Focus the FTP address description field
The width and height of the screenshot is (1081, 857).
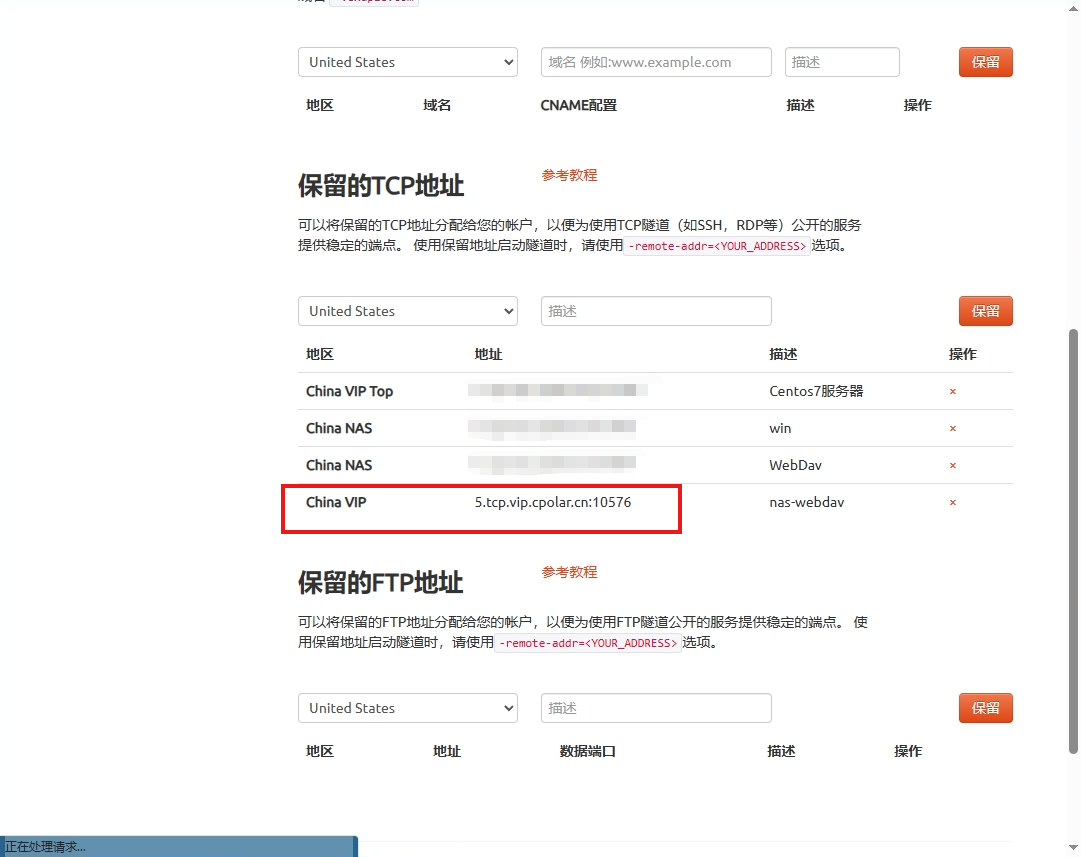(655, 708)
